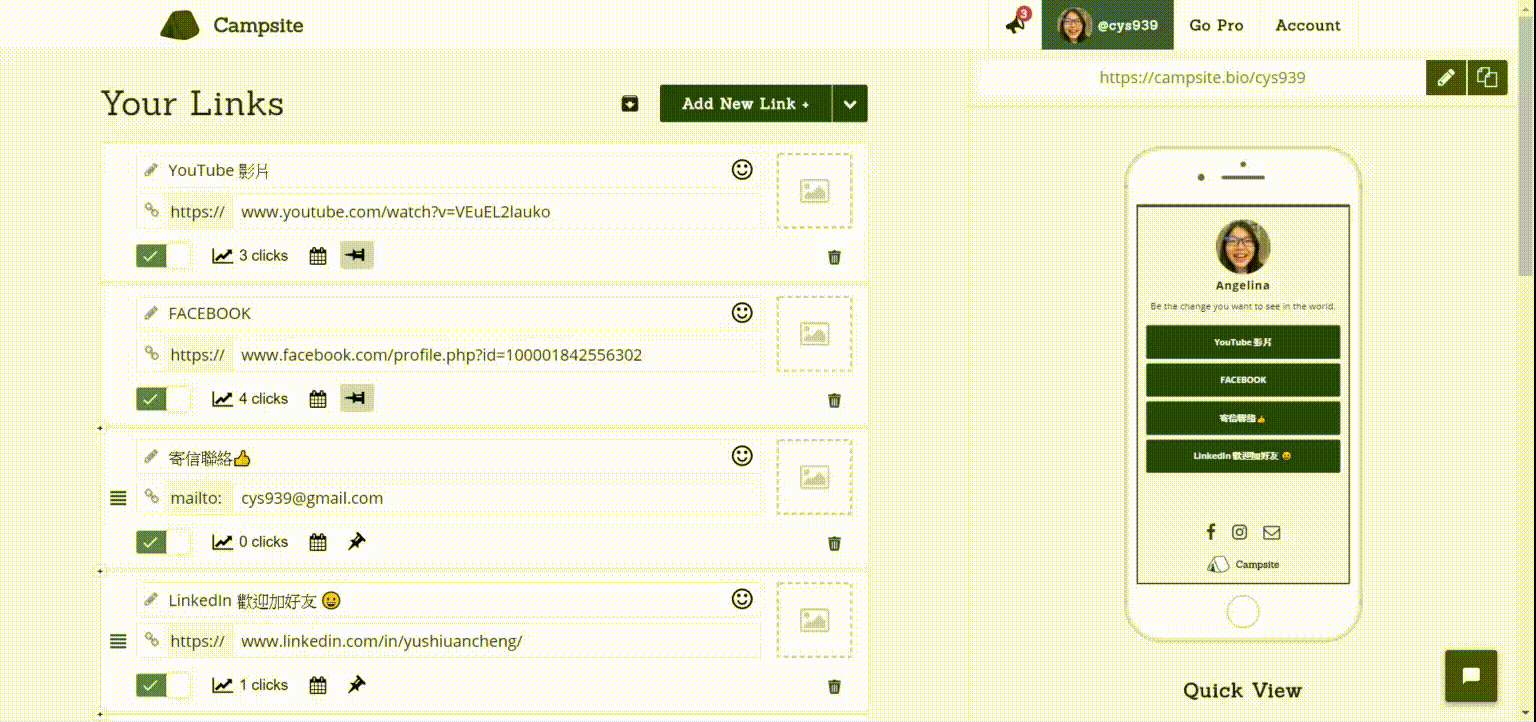Add thumbnail image for FACEBOOK link
This screenshot has height=722, width=1536.
tap(815, 334)
